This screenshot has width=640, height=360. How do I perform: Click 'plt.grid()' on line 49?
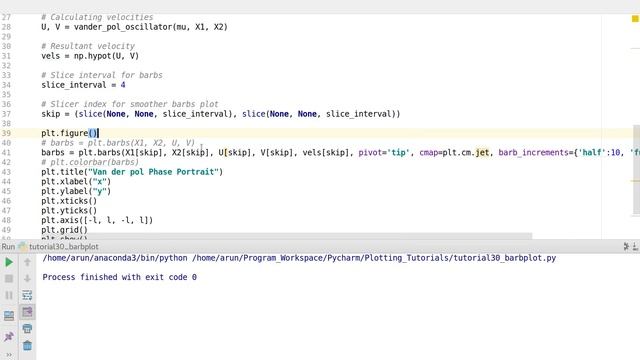[64, 230]
